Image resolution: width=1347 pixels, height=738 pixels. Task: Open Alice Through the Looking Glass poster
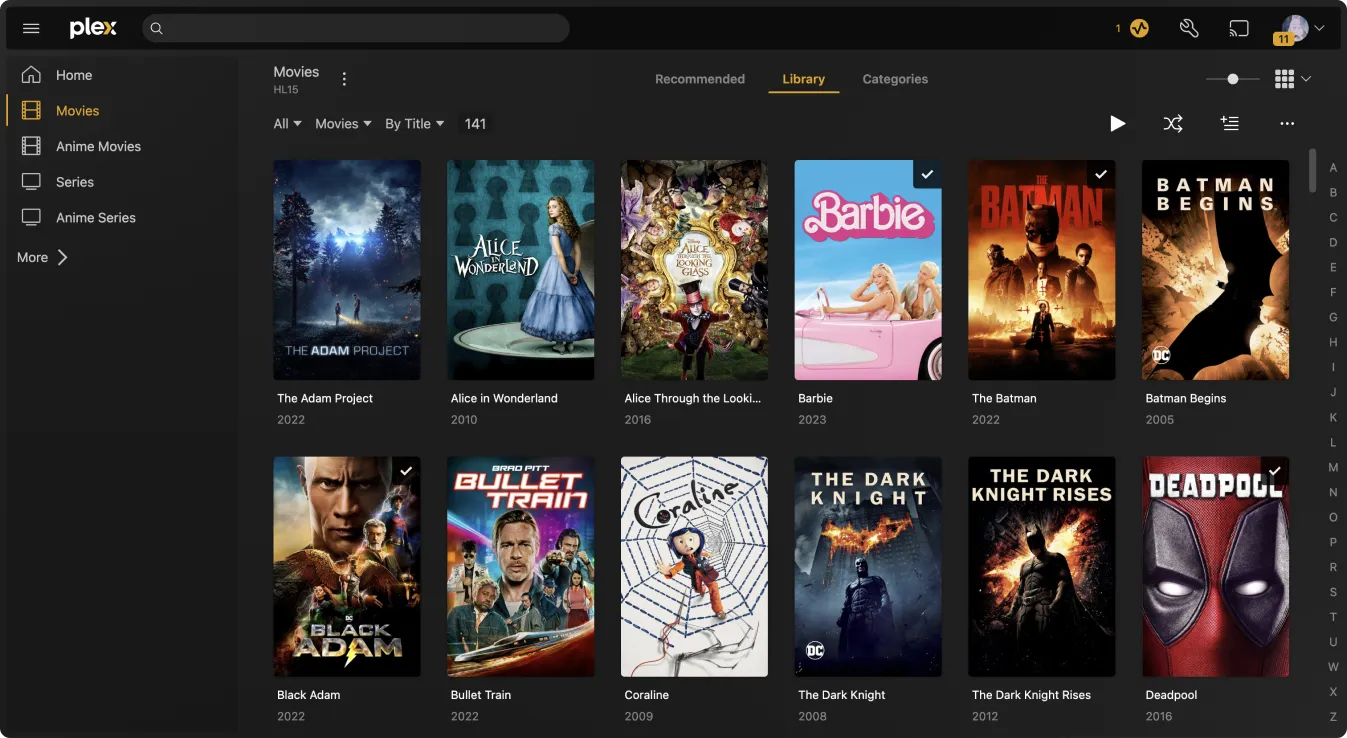click(695, 270)
